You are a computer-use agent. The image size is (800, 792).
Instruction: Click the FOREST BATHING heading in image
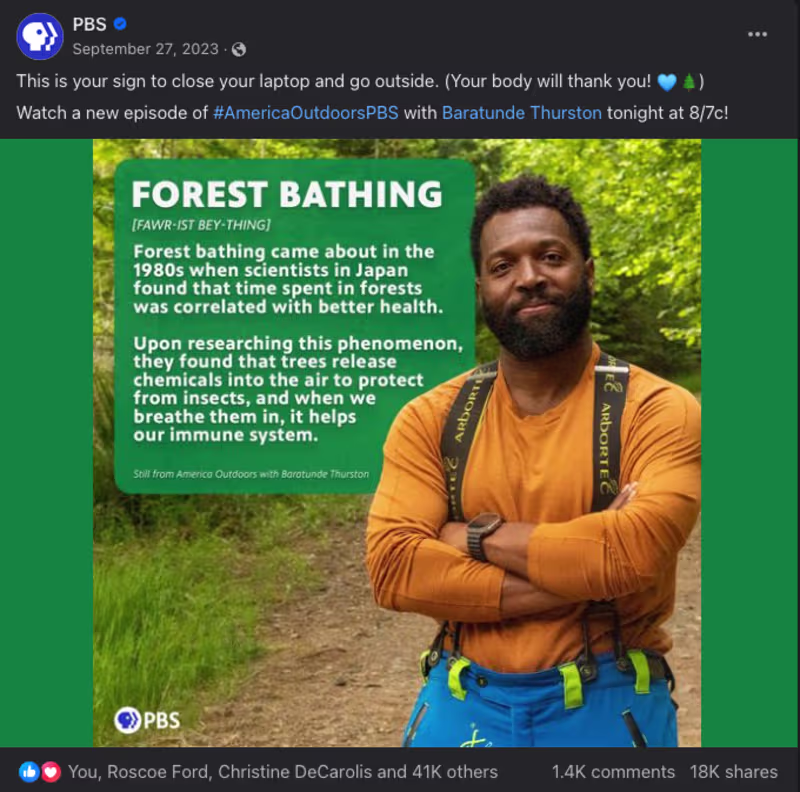pos(287,193)
